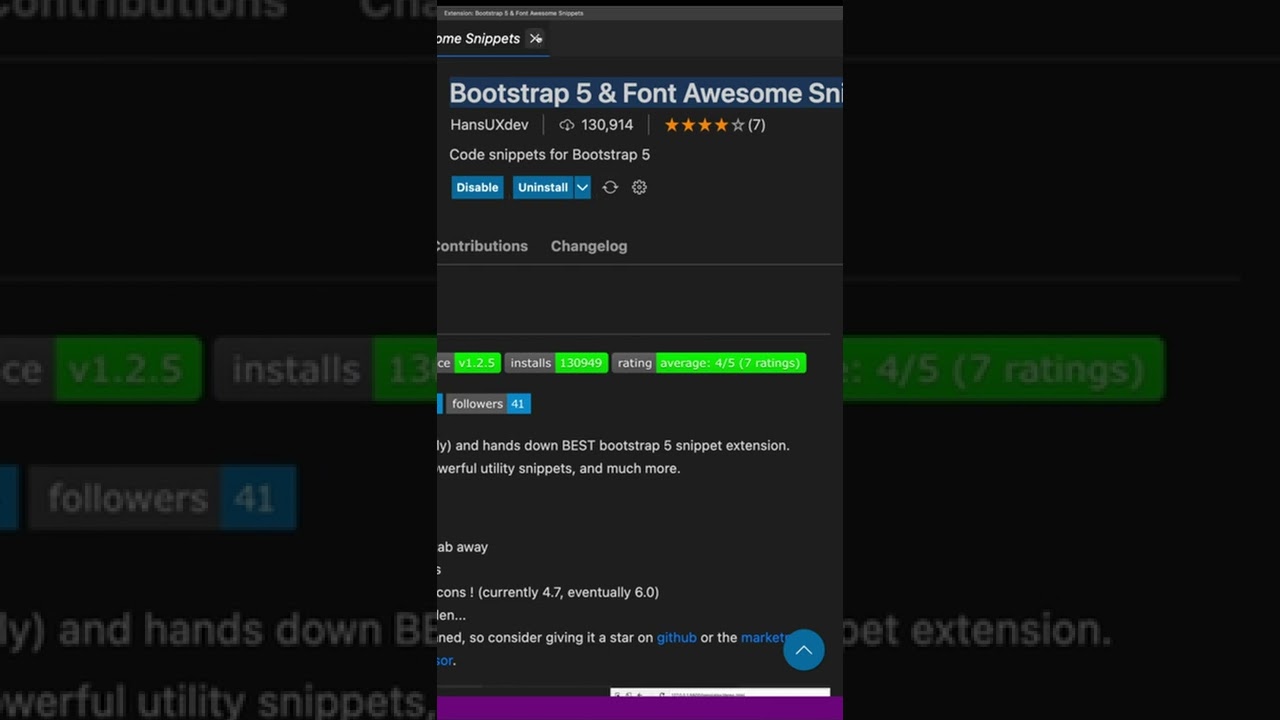Click the star rating (7)
This screenshot has height=720, width=1280.
click(715, 125)
